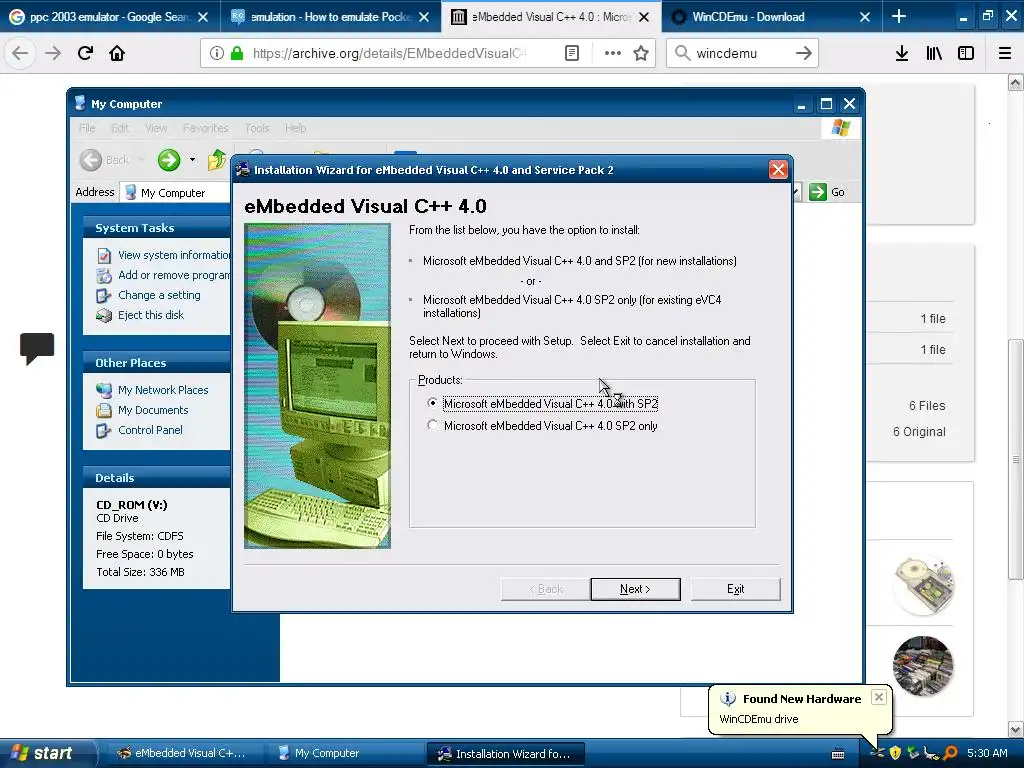
Task: Click the green Forward arrow in My Computer
Action: (x=168, y=159)
